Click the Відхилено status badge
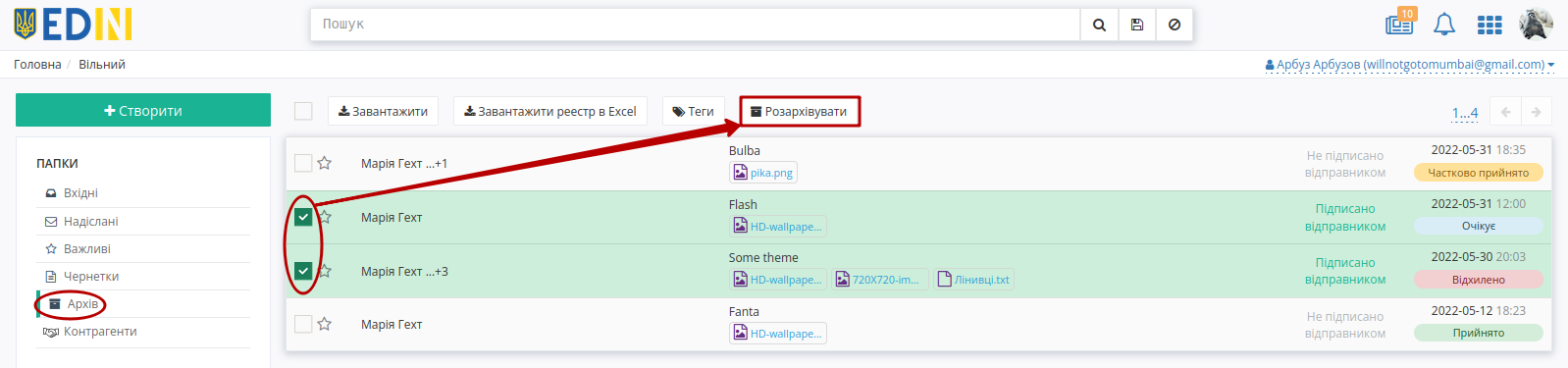Image resolution: width=1568 pixels, height=368 pixels. tap(1478, 280)
